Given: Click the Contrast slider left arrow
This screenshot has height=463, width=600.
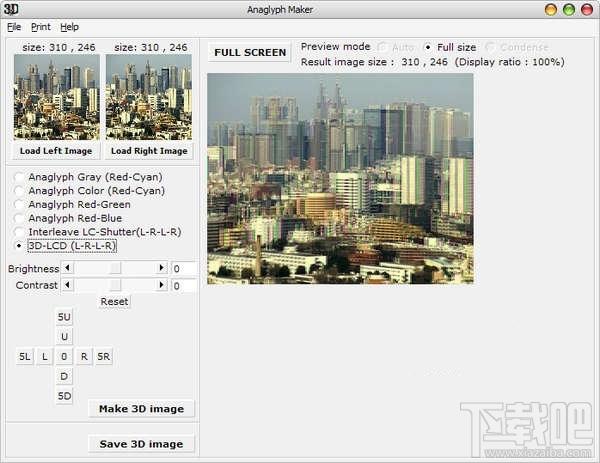Looking at the screenshot, I should click(67, 286).
